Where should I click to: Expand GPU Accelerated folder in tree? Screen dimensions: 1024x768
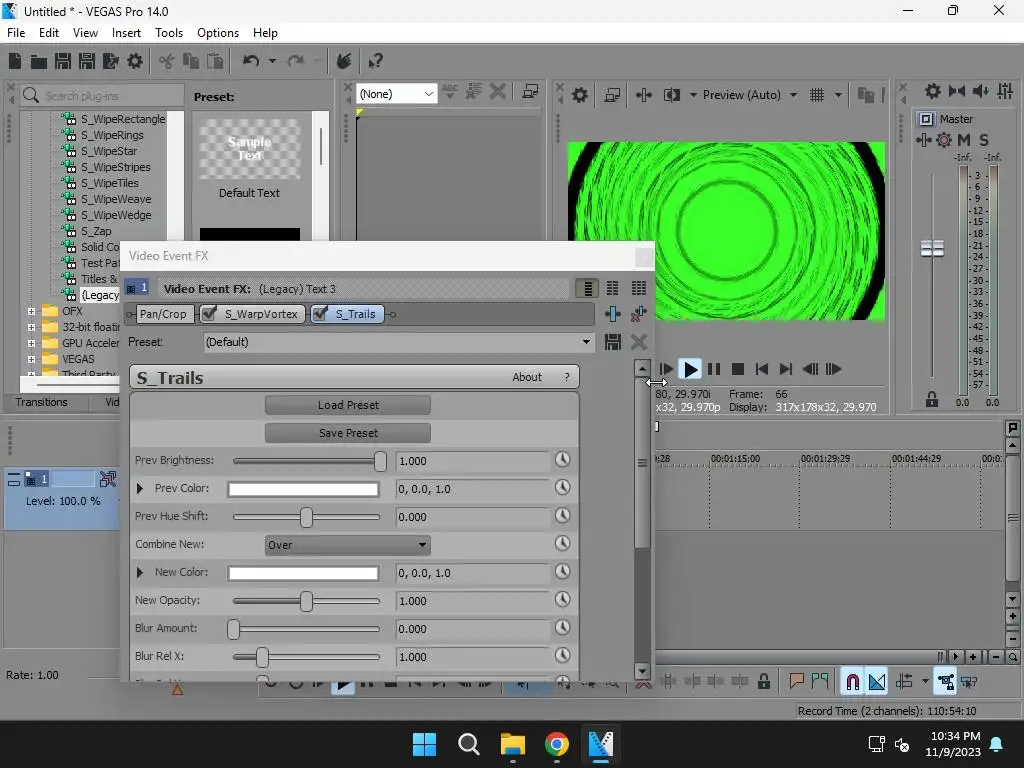31,344
